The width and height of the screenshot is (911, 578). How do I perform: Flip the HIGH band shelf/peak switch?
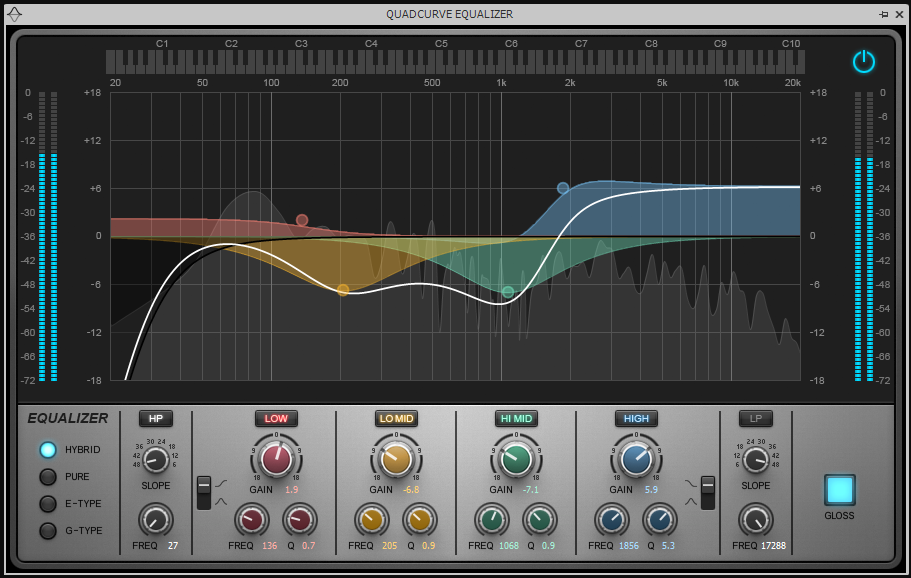[708, 493]
